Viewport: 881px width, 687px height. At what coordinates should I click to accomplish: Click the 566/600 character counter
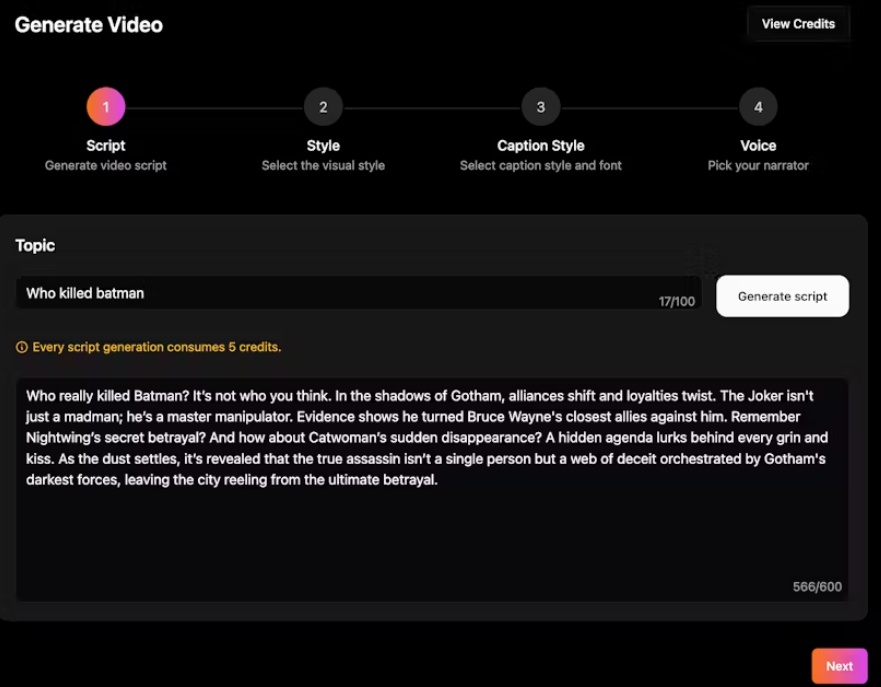817,587
